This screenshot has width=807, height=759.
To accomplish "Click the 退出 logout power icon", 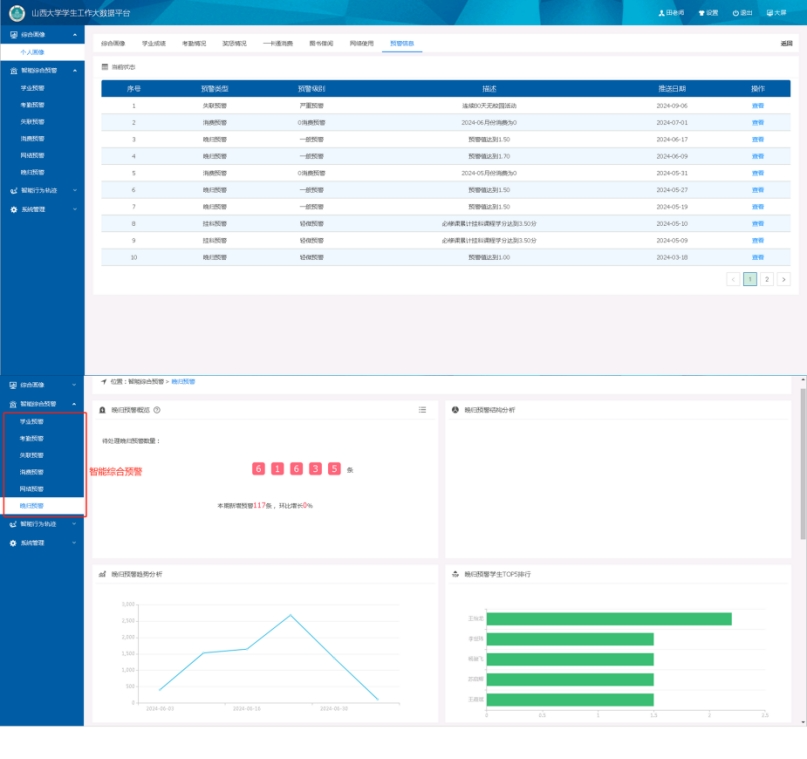I will click(736, 13).
